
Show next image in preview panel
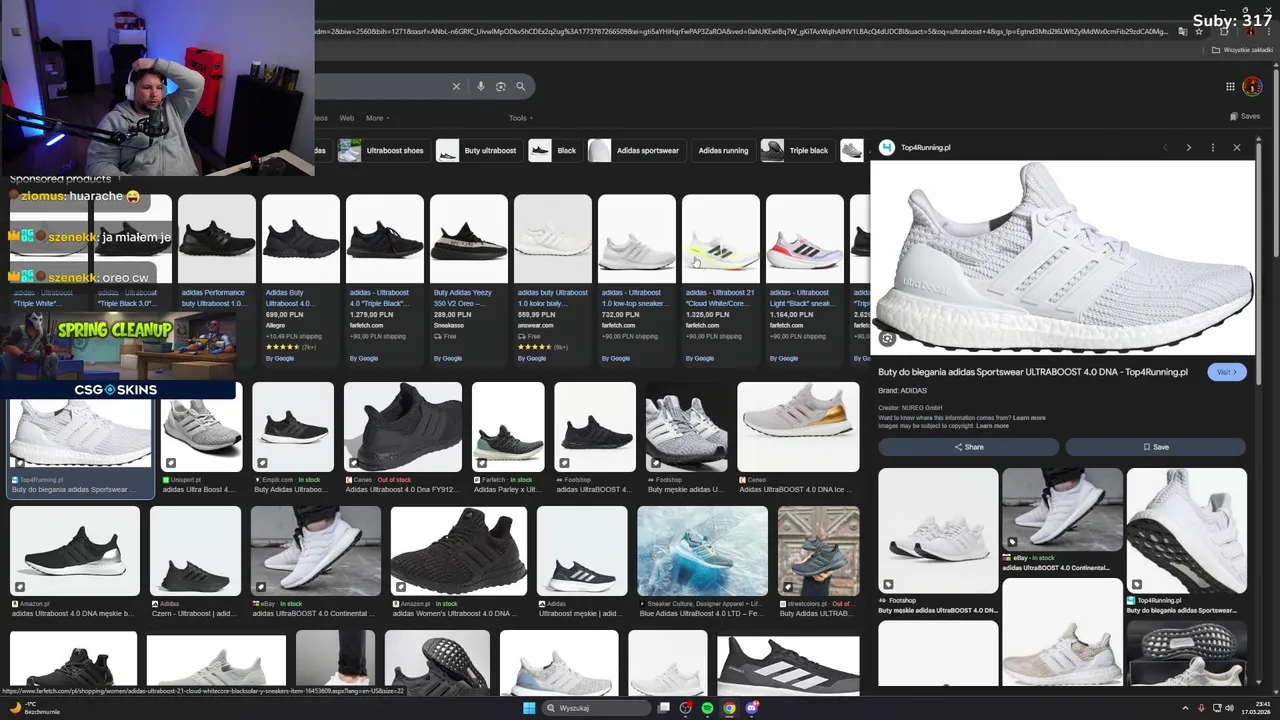tap(1189, 148)
